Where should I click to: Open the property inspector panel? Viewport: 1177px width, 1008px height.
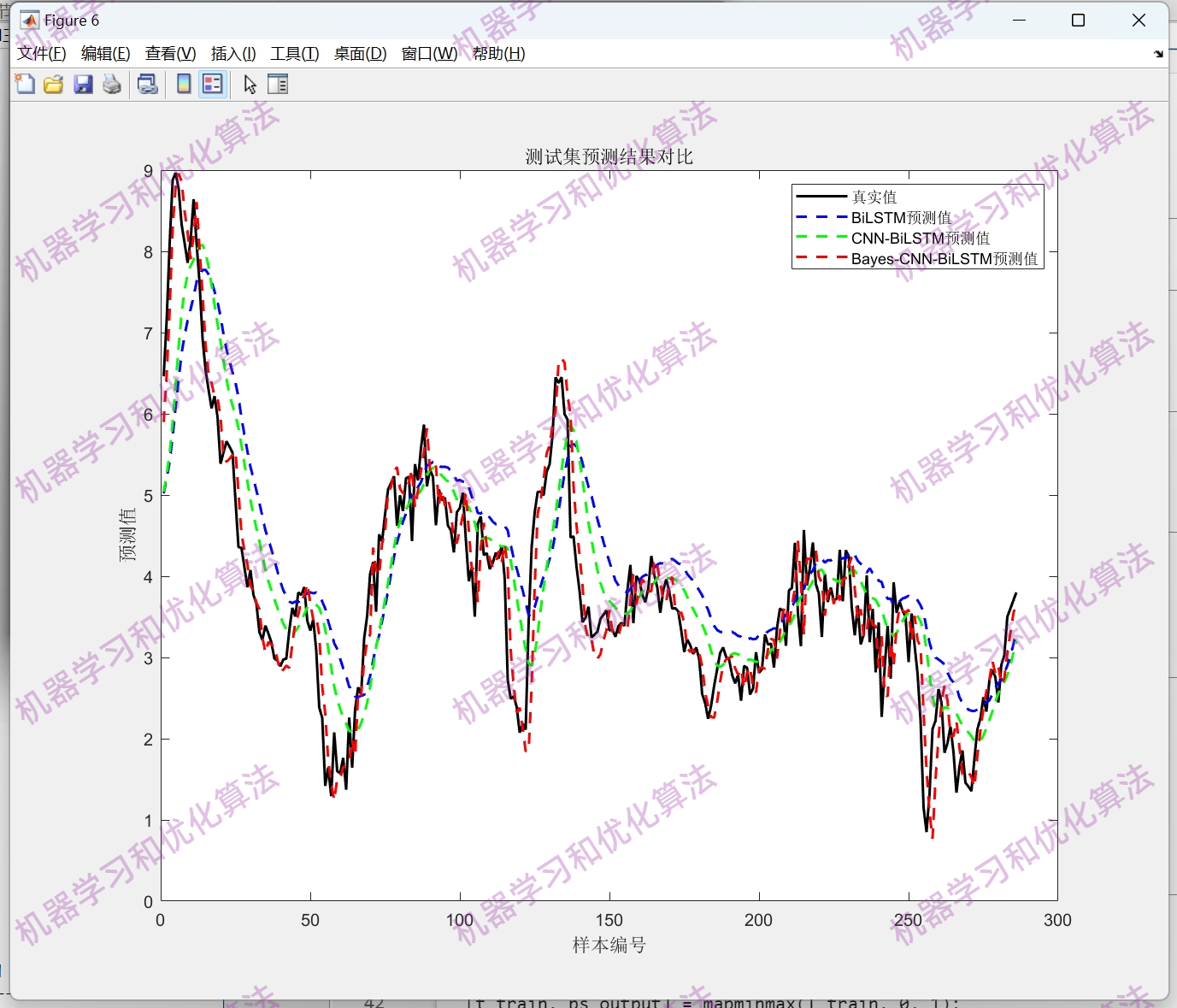[278, 83]
